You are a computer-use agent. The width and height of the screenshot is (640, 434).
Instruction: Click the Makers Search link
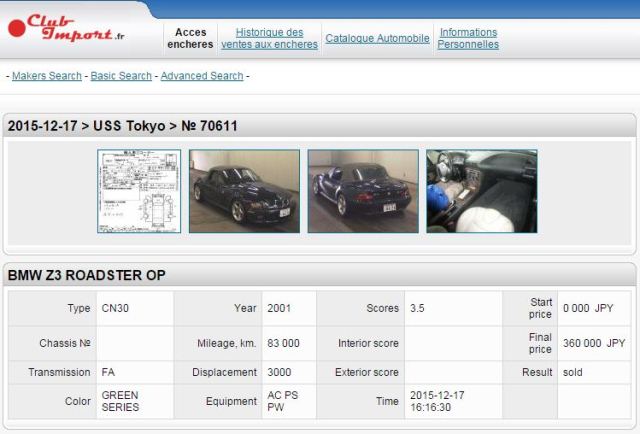(46, 76)
